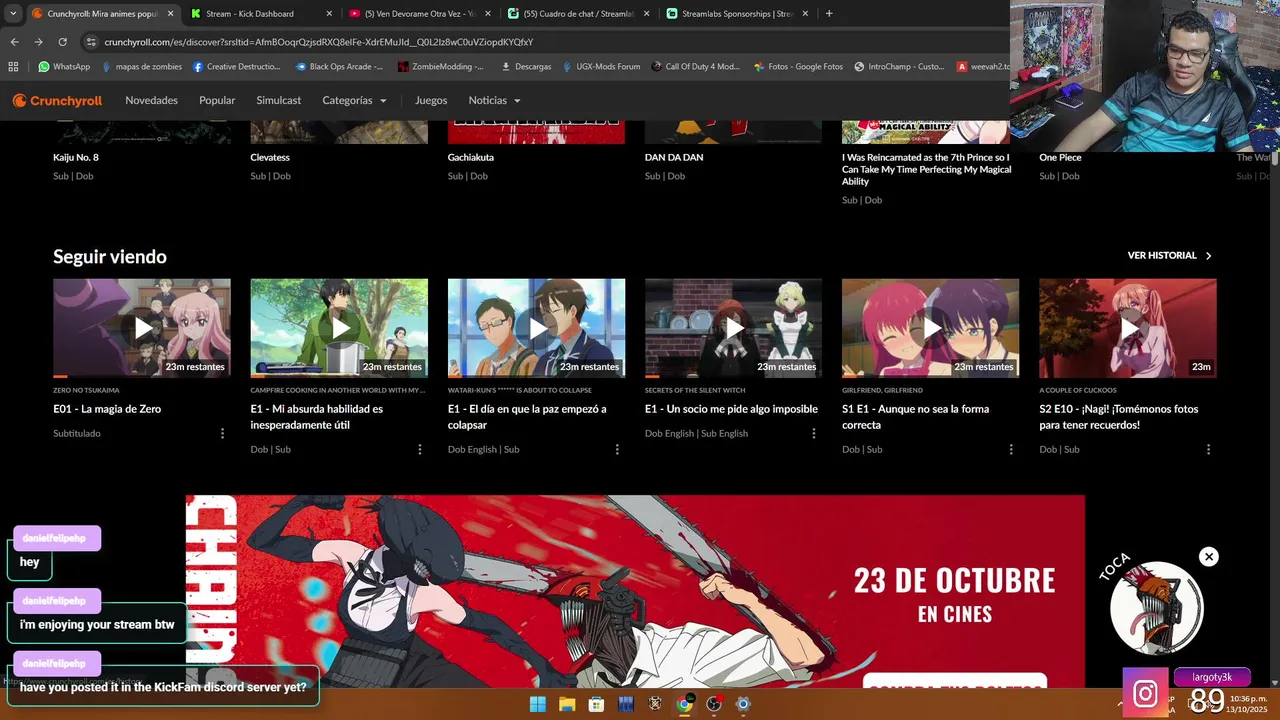The width and height of the screenshot is (1280, 720).
Task: Play Girlfriend, Girlfriend S1 E1 thumbnail
Action: [x=930, y=328]
